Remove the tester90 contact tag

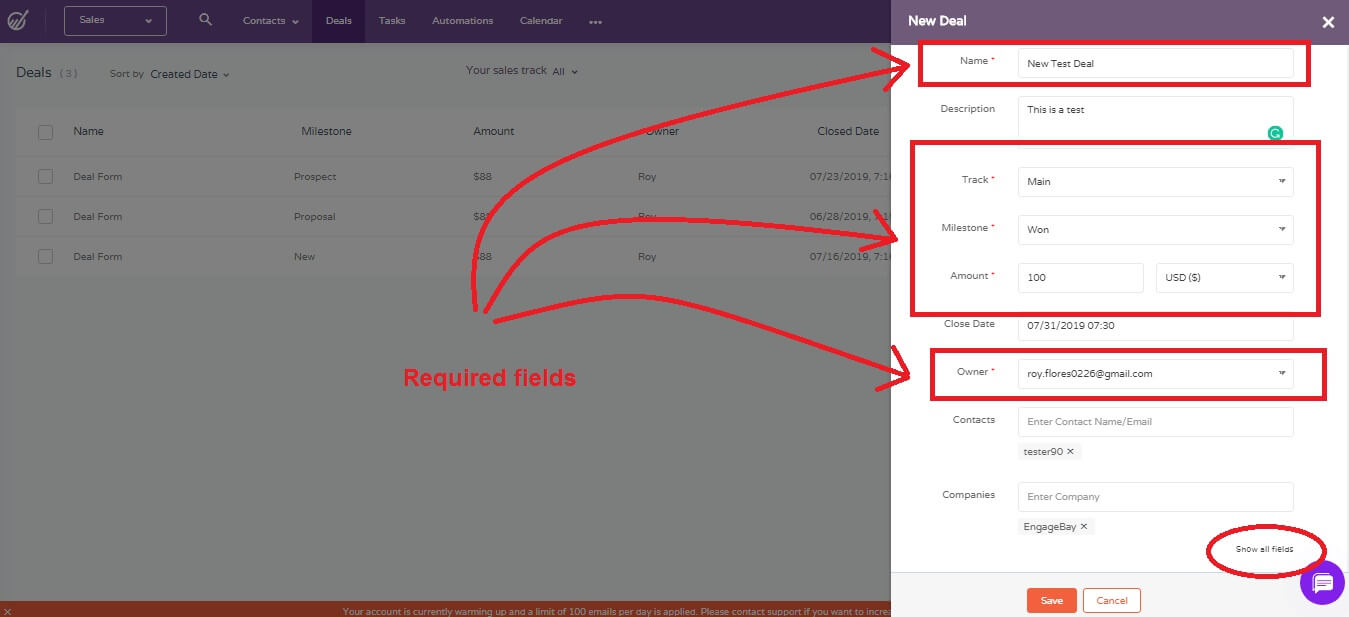(1070, 452)
